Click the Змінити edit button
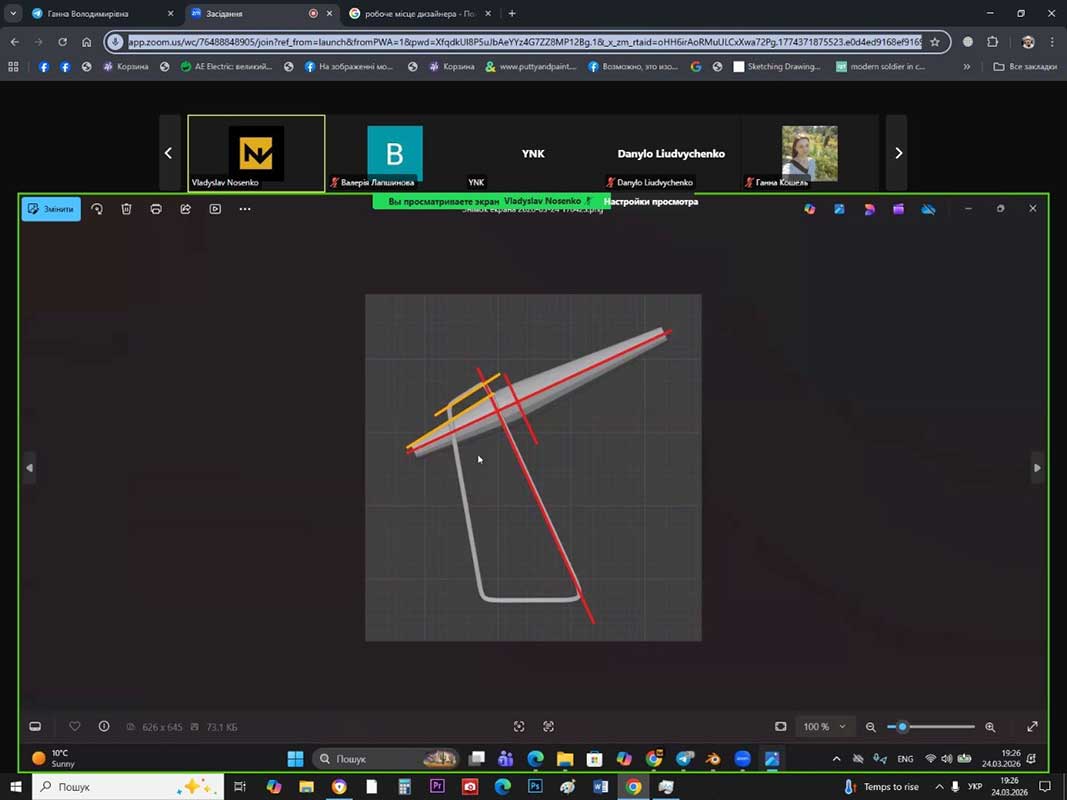This screenshot has height=800, width=1067. (51, 209)
